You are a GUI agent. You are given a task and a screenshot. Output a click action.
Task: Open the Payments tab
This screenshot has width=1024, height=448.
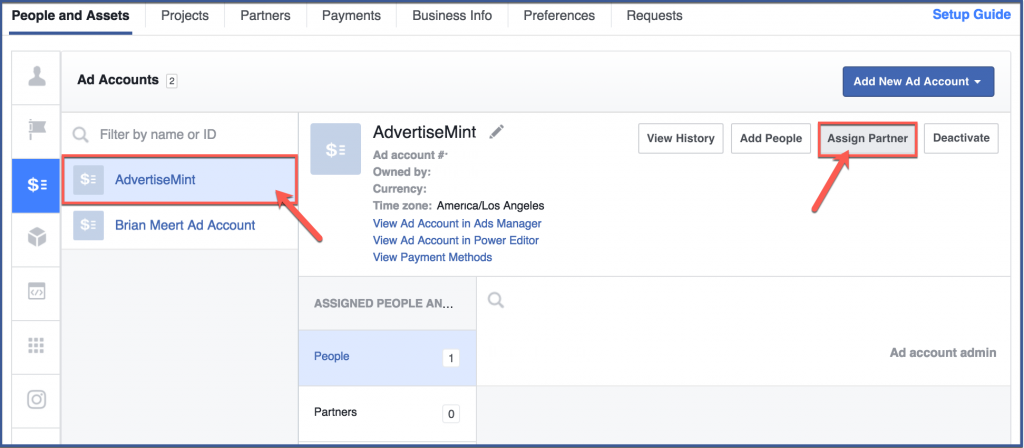coord(351,16)
